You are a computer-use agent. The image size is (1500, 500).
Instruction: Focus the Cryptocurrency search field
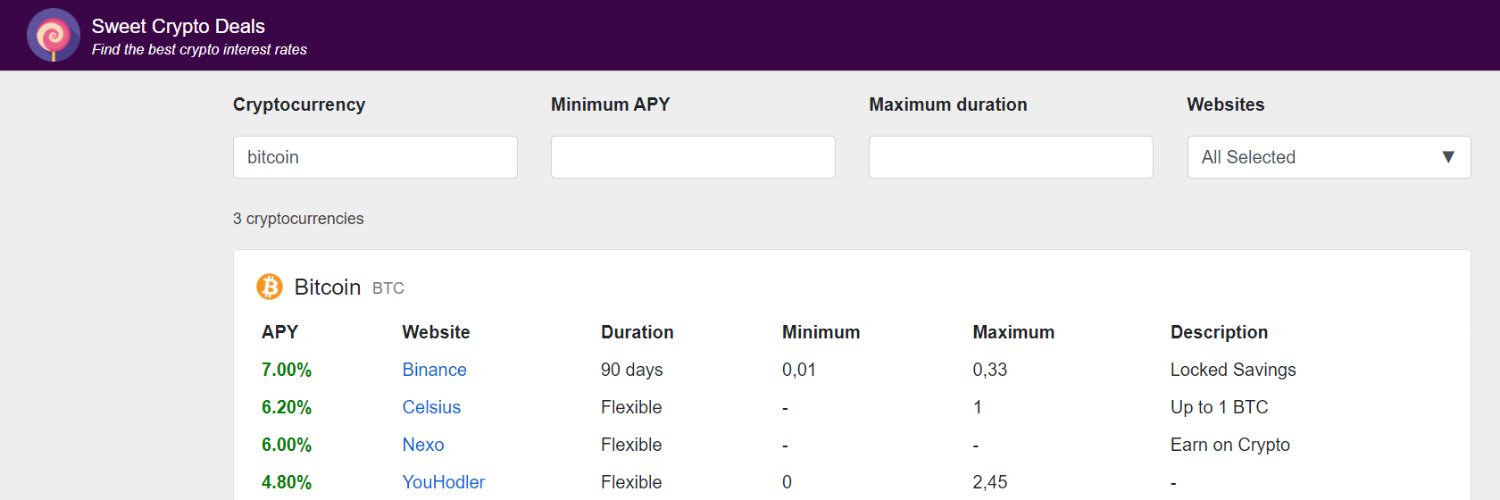point(375,157)
